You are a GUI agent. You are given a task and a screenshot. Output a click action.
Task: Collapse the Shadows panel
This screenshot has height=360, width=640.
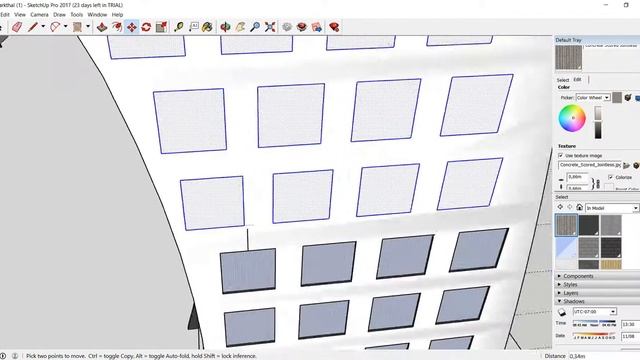tap(597, 301)
